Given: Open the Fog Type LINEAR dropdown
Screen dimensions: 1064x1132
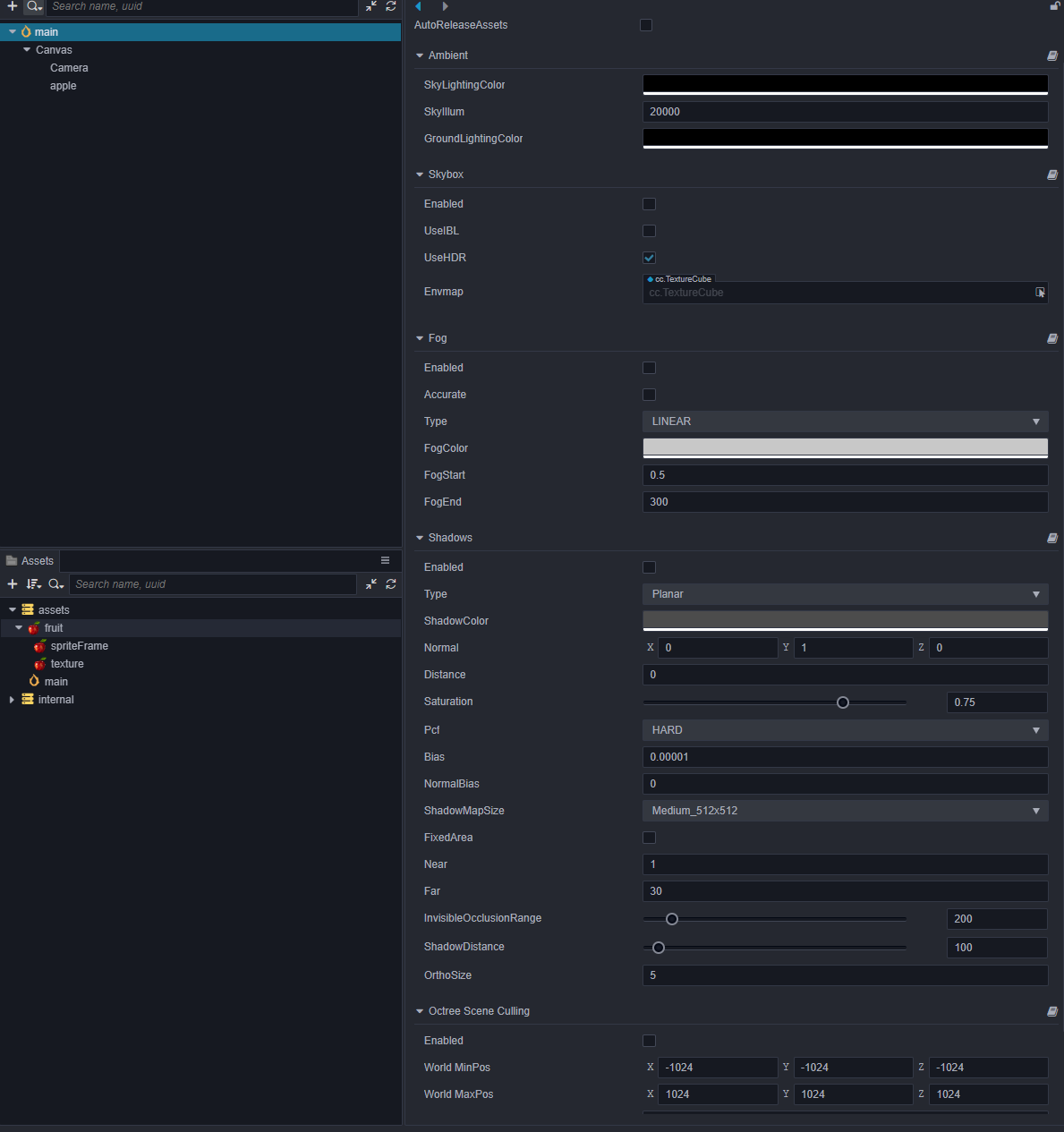Looking at the screenshot, I should (845, 421).
